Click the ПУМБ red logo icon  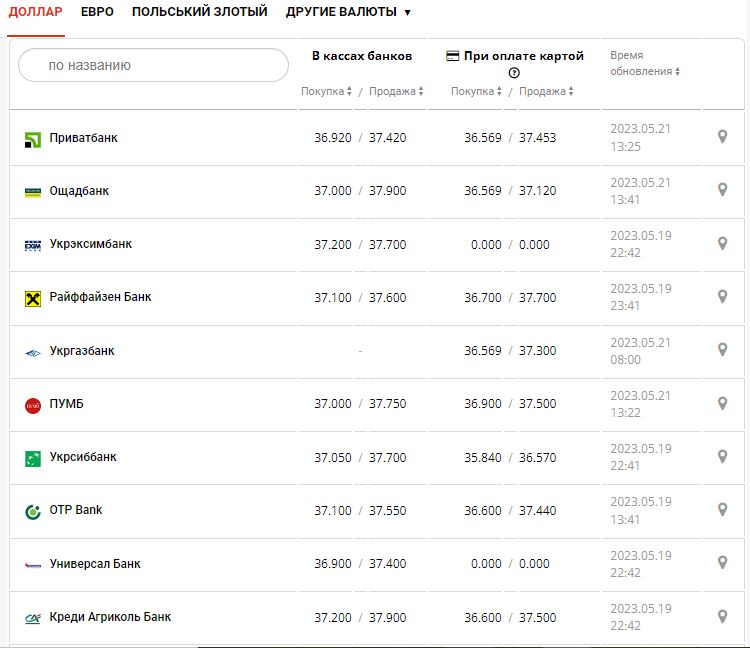(32, 405)
